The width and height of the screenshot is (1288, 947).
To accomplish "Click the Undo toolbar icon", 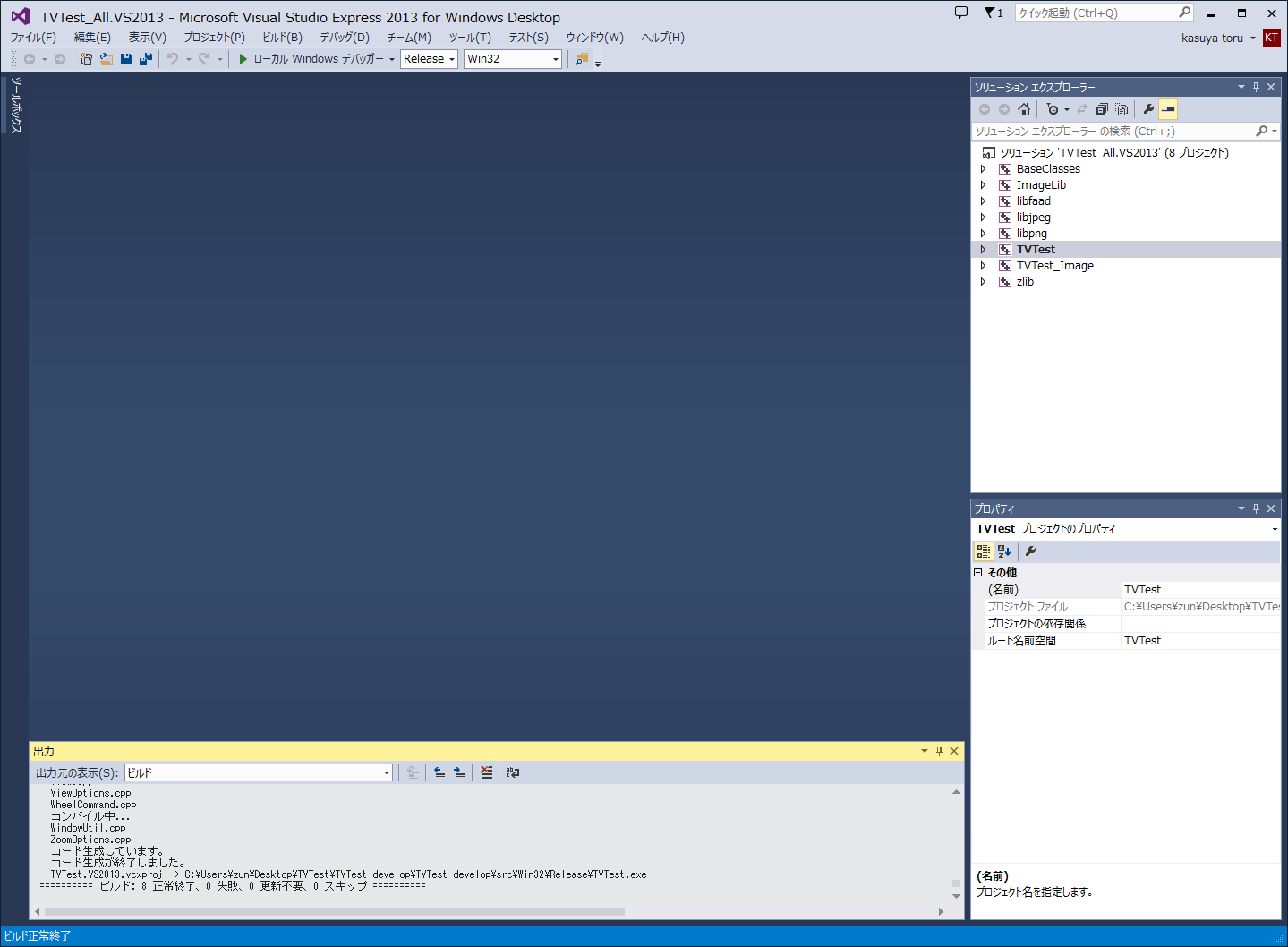I will coord(173,59).
